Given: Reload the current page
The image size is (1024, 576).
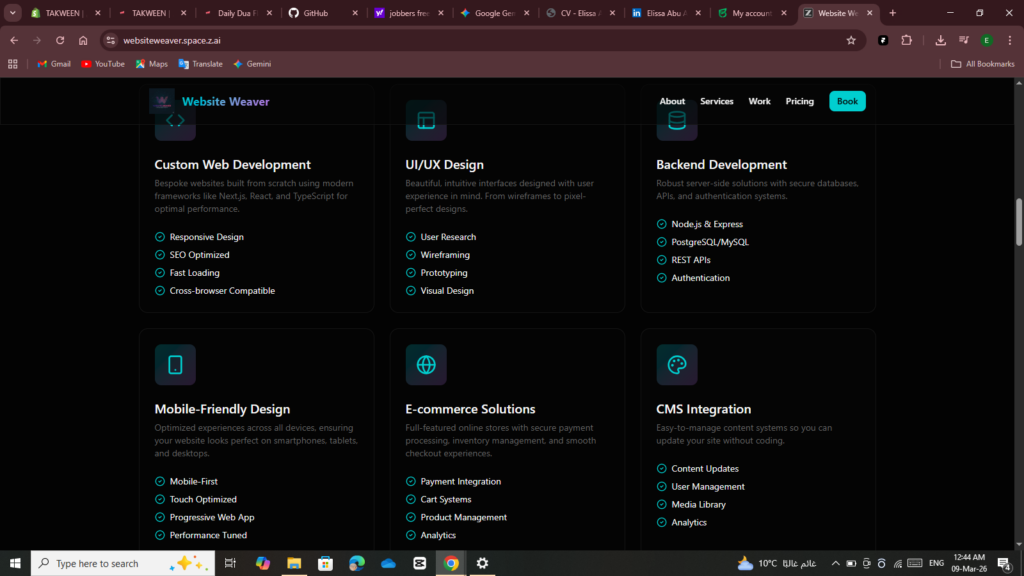Looking at the screenshot, I should coord(60,40).
